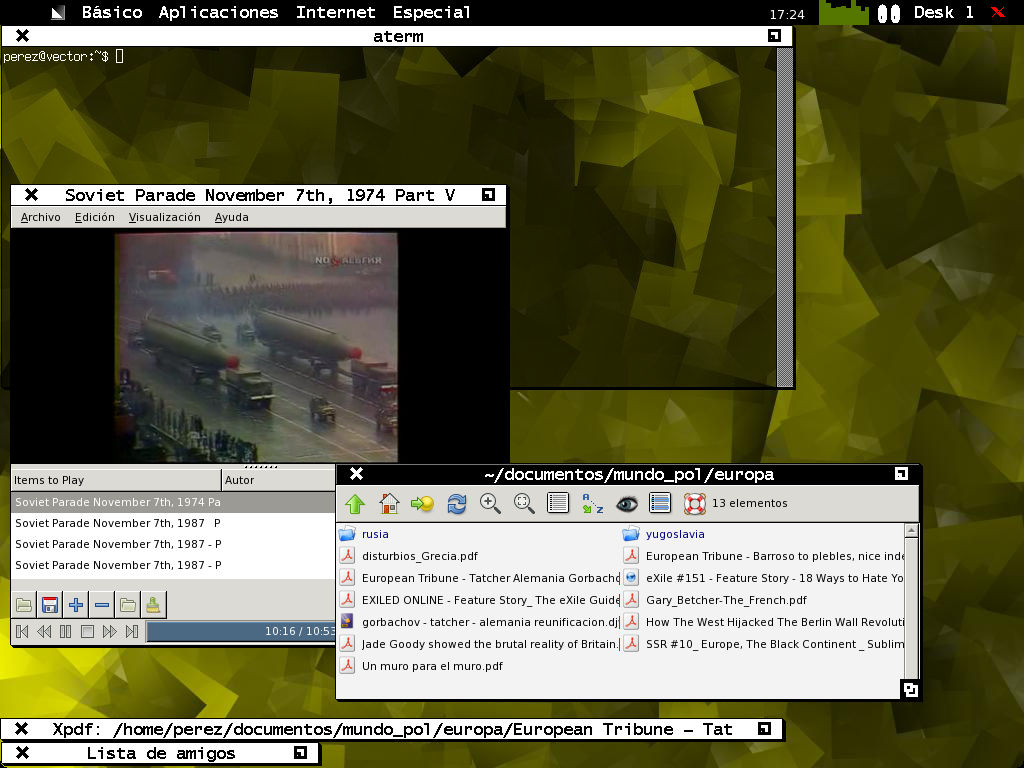Skip to the previous track
The height and width of the screenshot is (768, 1024).
click(x=22, y=632)
